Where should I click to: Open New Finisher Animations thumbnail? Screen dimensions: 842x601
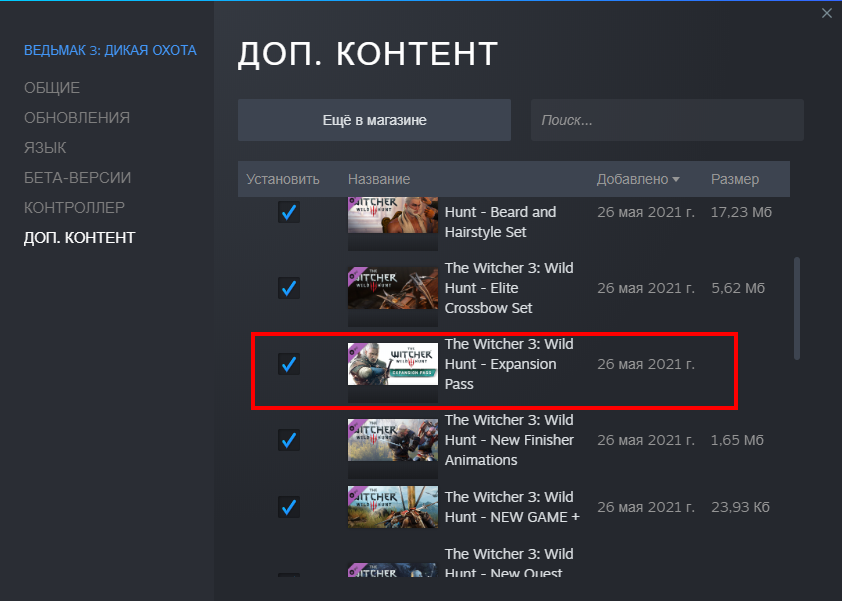click(393, 440)
